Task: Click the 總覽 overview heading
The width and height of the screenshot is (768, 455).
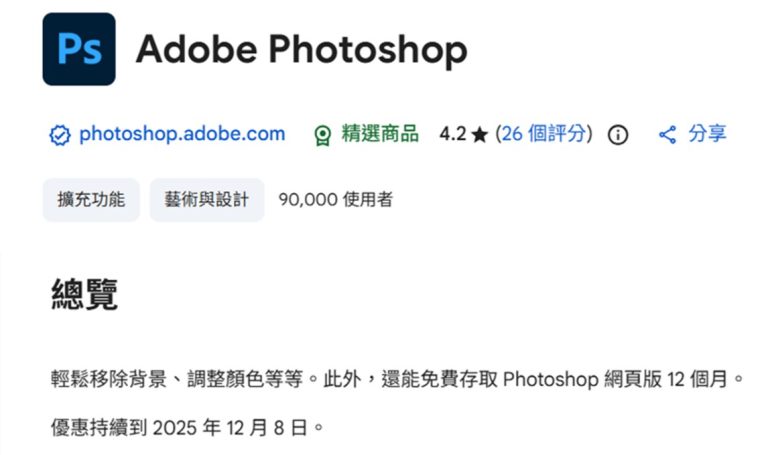Action: pos(85,294)
